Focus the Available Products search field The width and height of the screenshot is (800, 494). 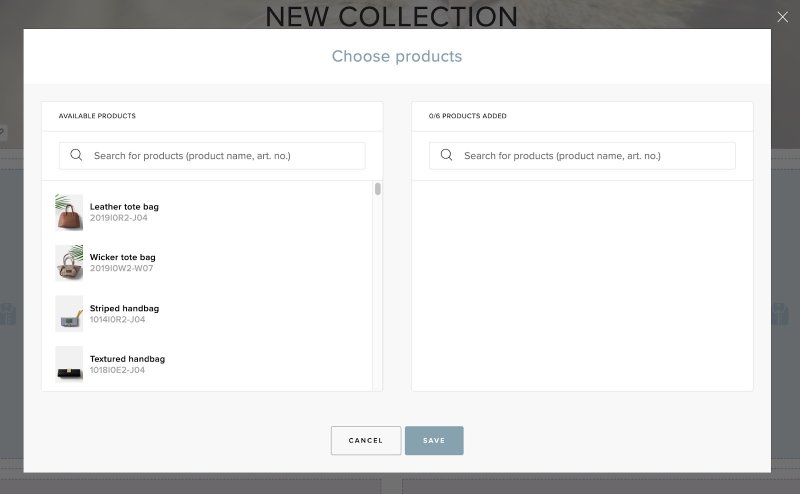coord(225,156)
